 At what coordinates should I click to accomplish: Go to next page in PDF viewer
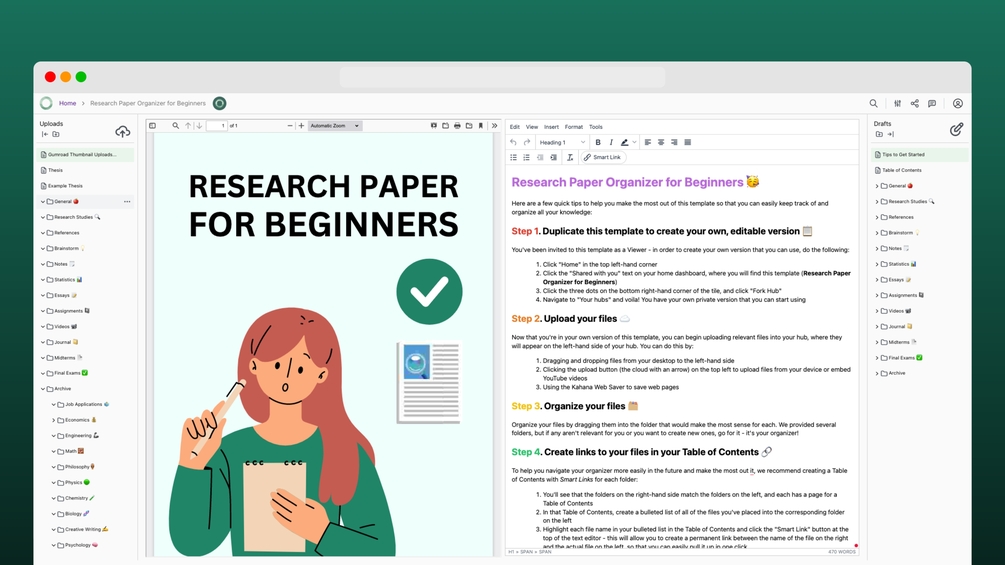point(199,126)
